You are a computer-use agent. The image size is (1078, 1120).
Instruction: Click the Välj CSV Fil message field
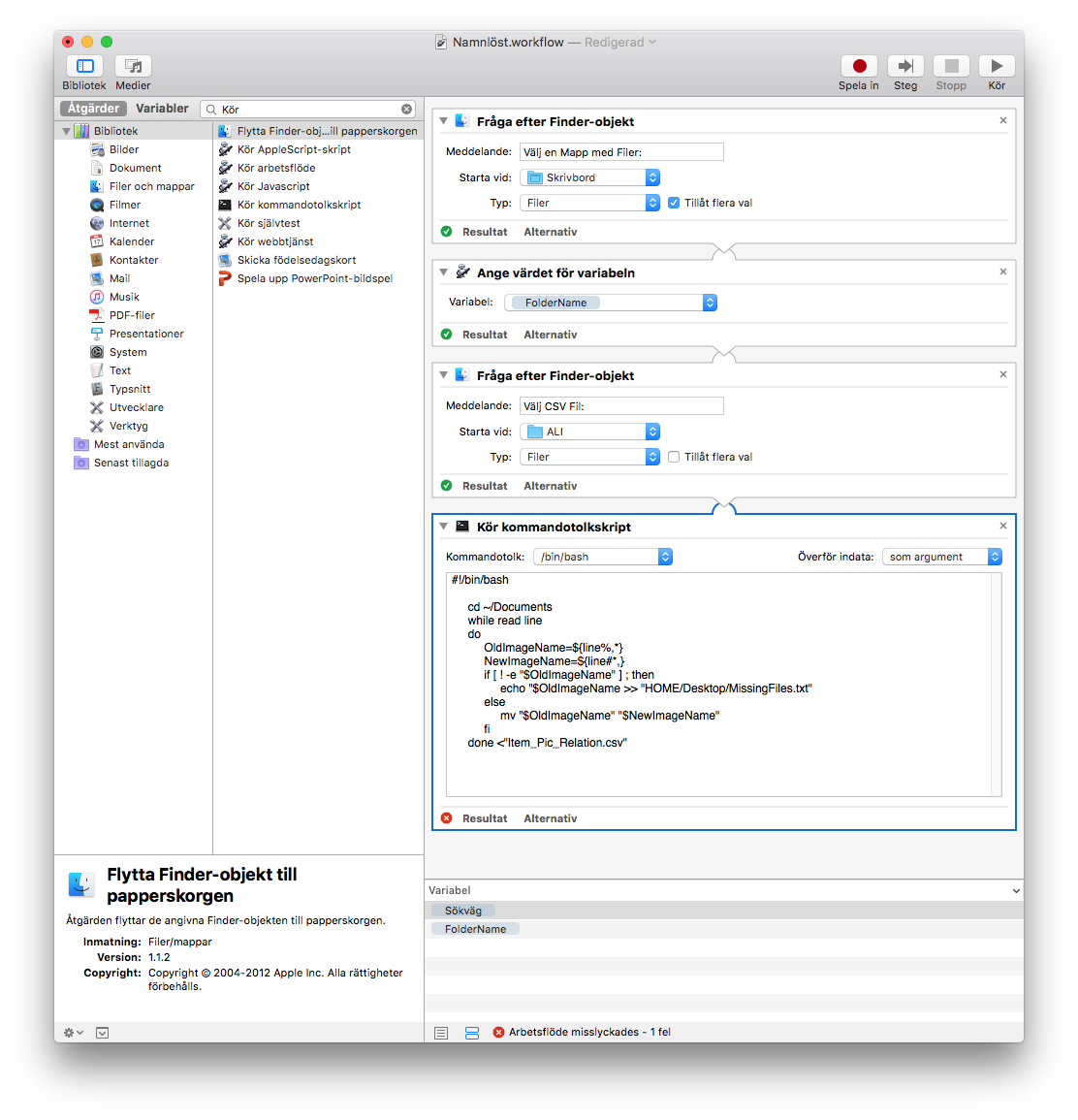(x=621, y=406)
